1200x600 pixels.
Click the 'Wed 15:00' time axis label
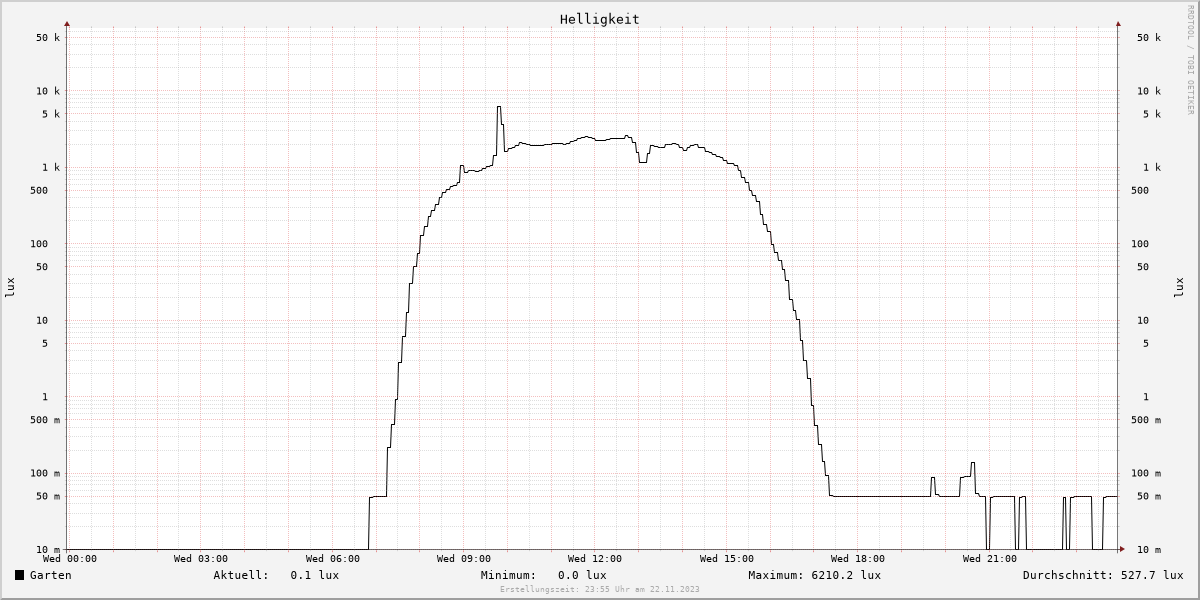click(727, 559)
